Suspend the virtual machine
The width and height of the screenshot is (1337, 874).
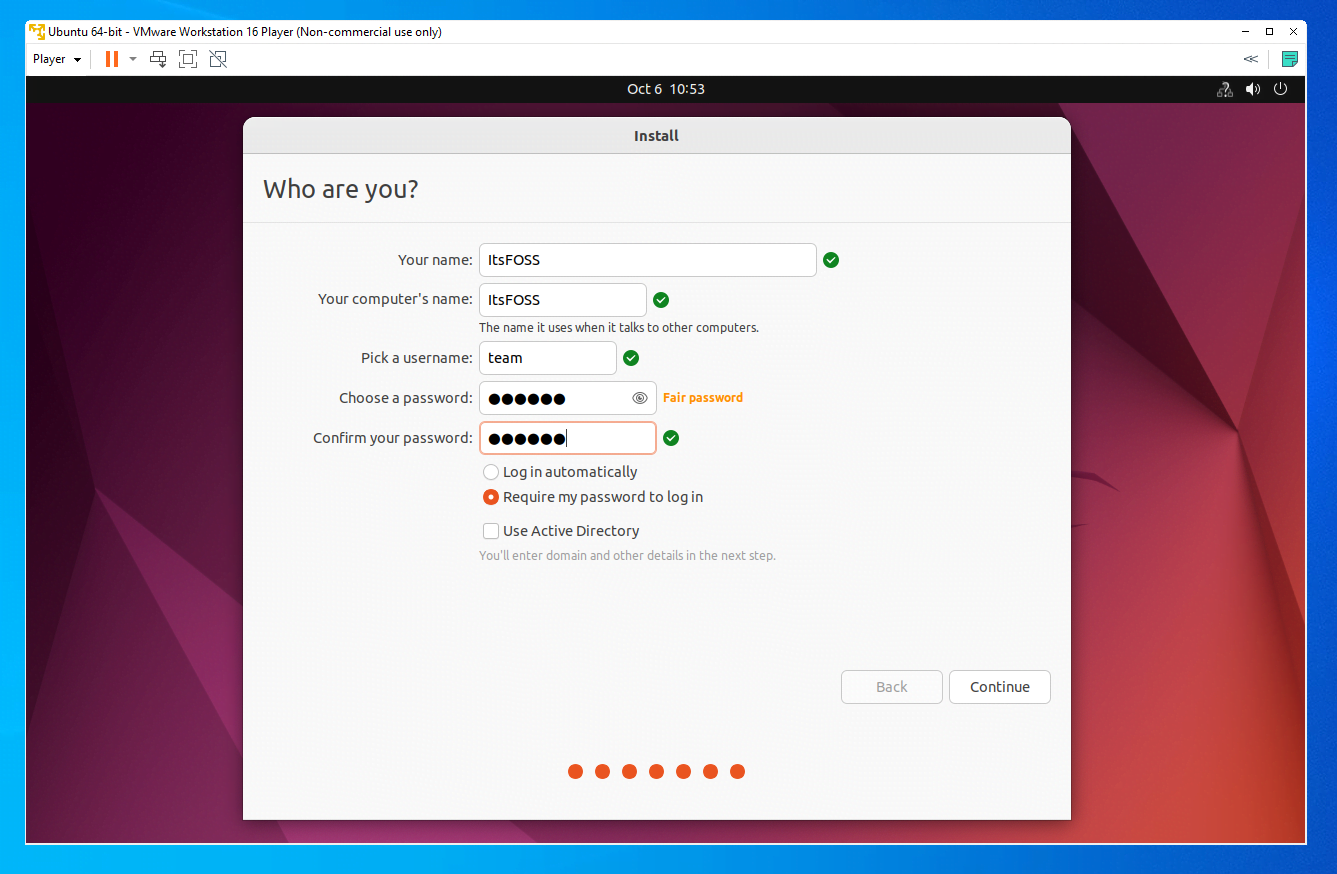[110, 58]
